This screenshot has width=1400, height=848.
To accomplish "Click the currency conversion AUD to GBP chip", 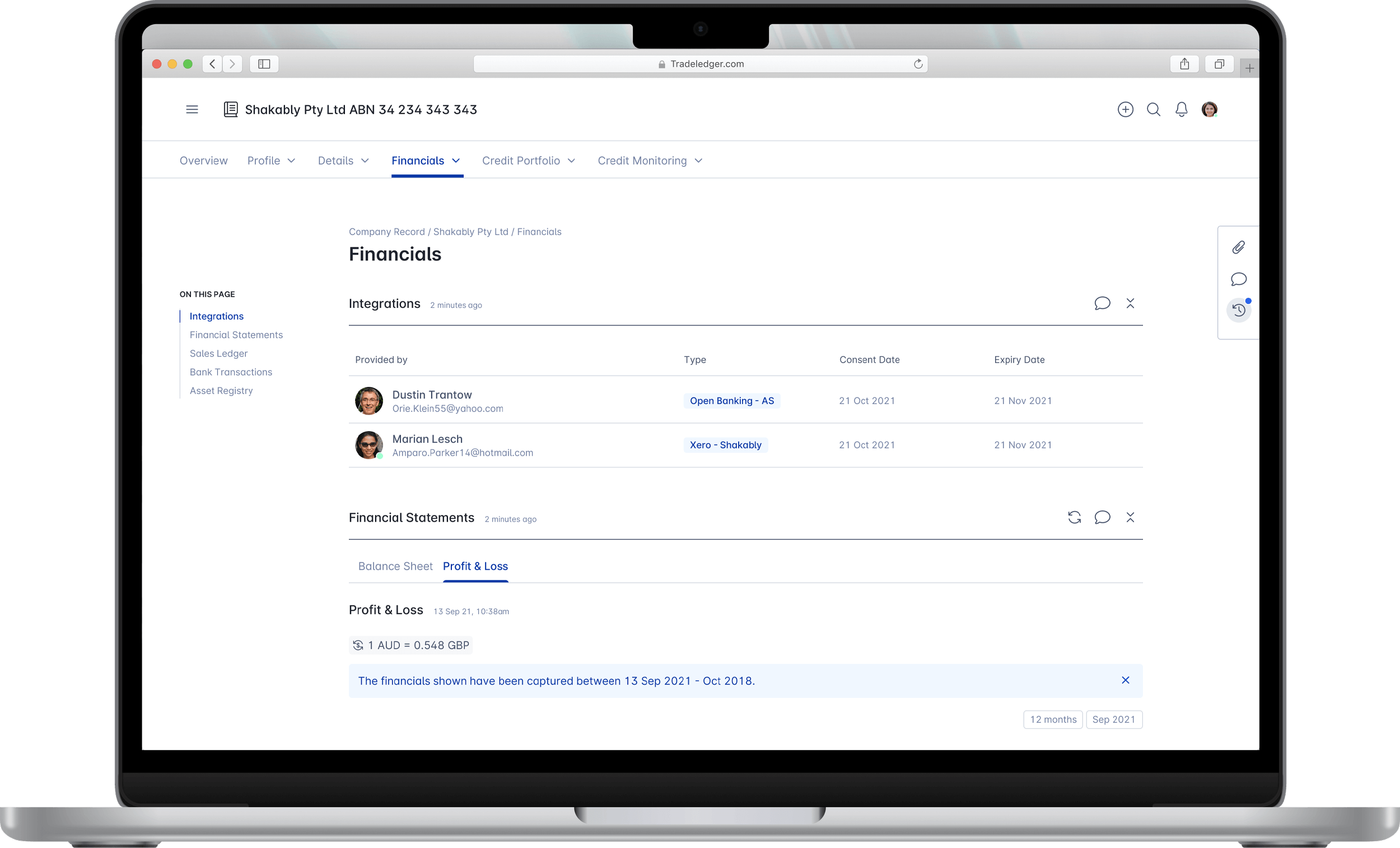I will (411, 645).
